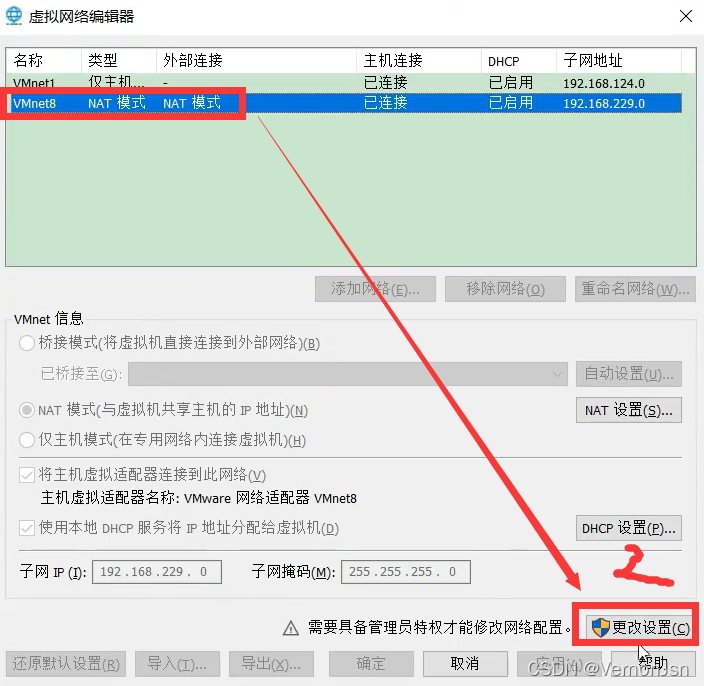This screenshot has height=686, width=704.
Task: Click subnet address 192.168.124.0 cell
Action: pos(604,84)
